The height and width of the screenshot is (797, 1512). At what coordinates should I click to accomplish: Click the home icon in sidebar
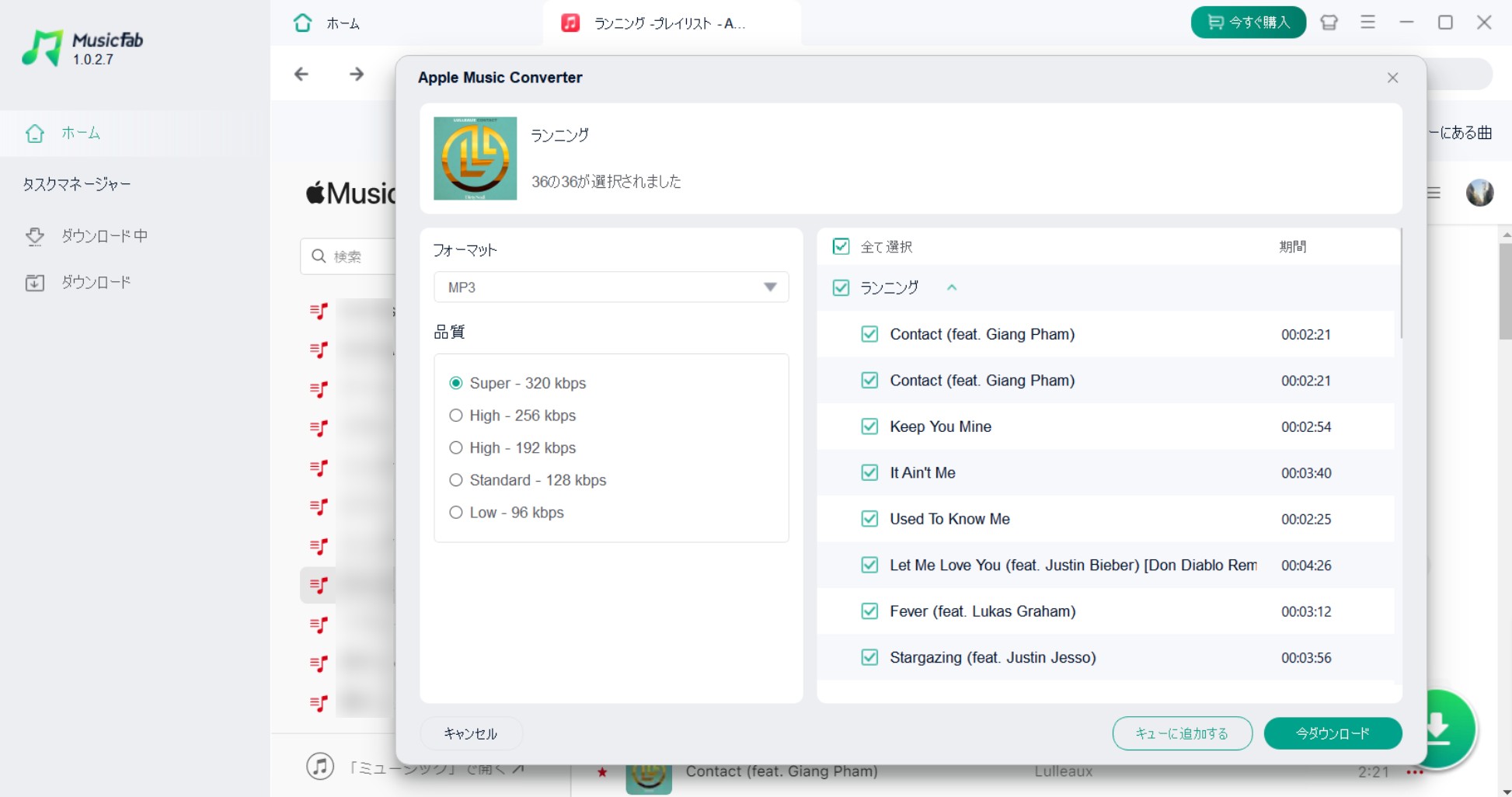click(35, 134)
